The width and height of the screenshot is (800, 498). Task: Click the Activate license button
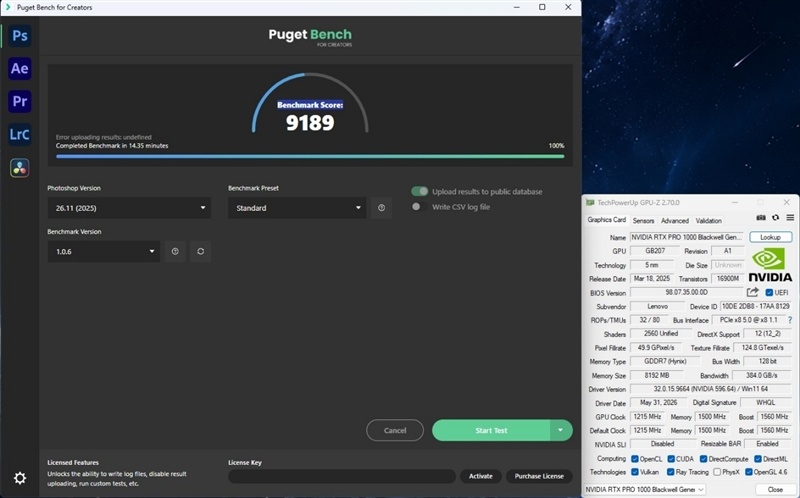coord(481,476)
